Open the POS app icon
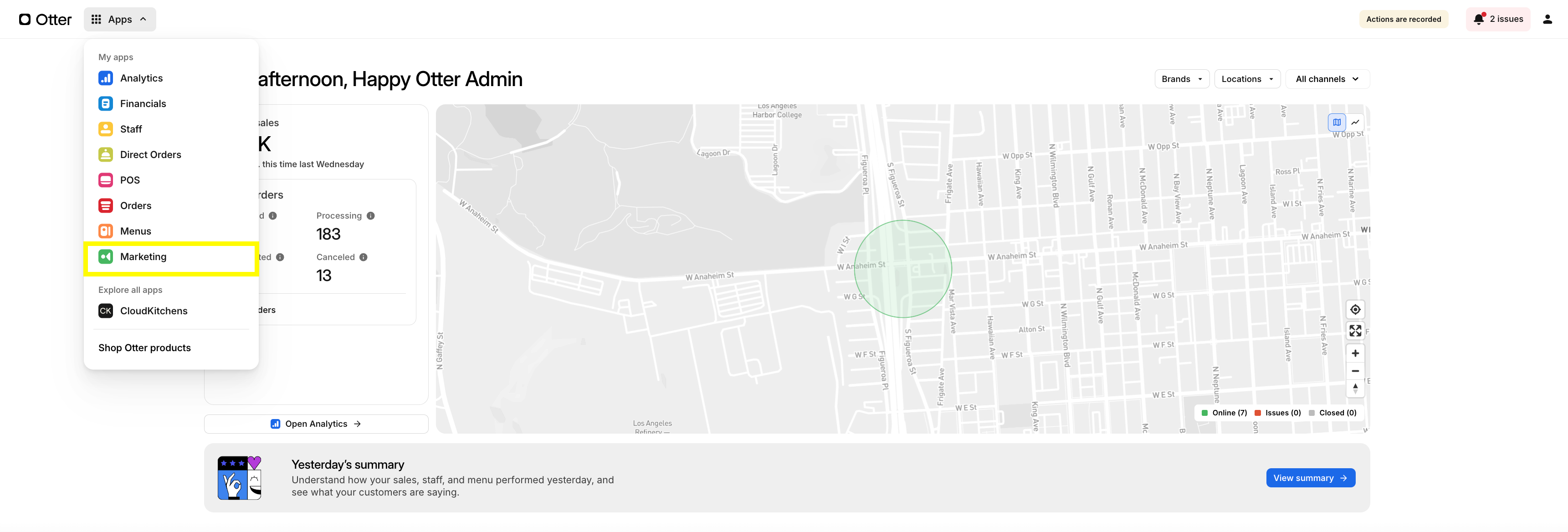1568x532 pixels. pyautogui.click(x=105, y=180)
